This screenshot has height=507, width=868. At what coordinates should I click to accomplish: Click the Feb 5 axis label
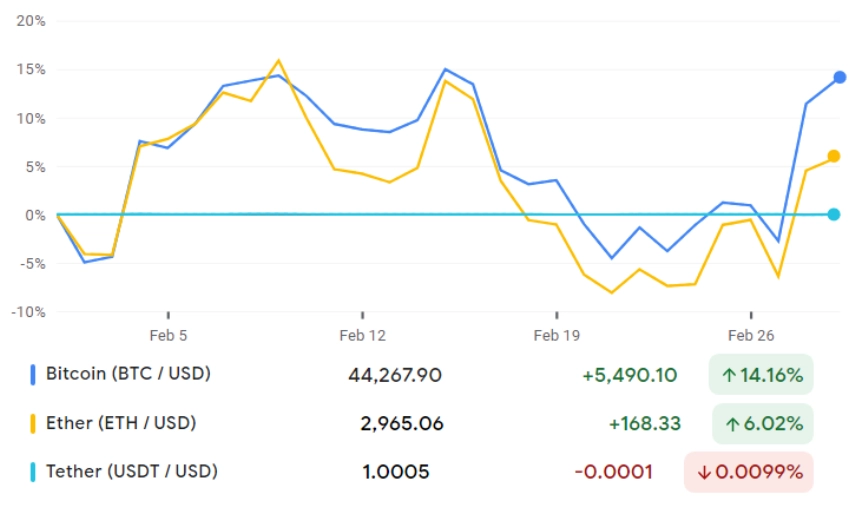(x=168, y=335)
